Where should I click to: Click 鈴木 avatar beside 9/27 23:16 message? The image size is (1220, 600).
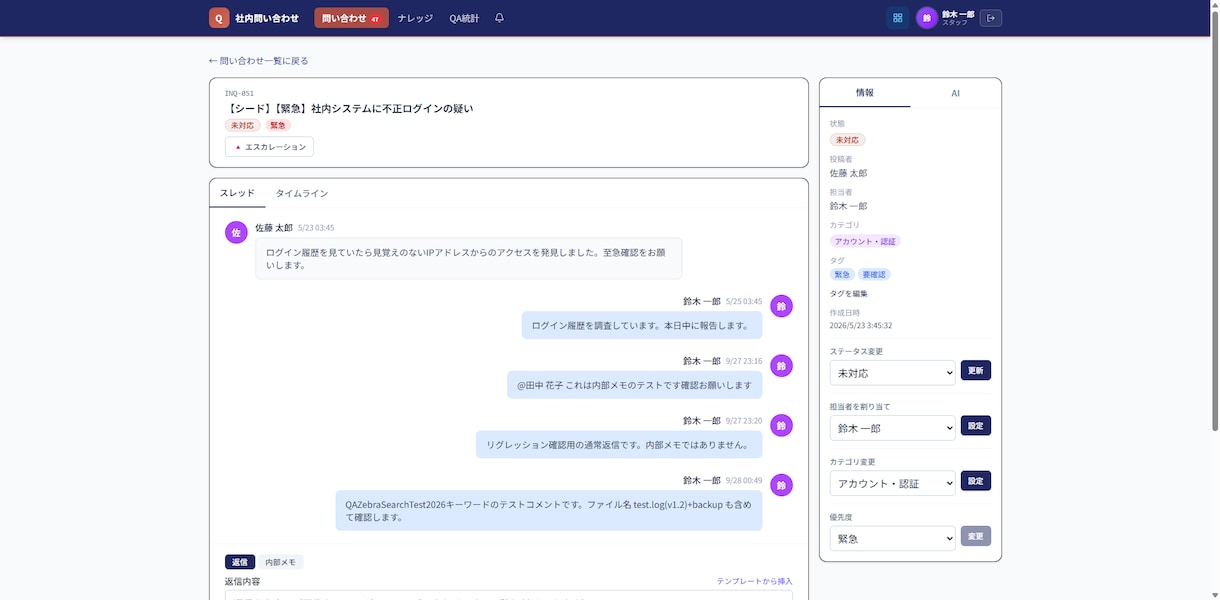tap(781, 366)
